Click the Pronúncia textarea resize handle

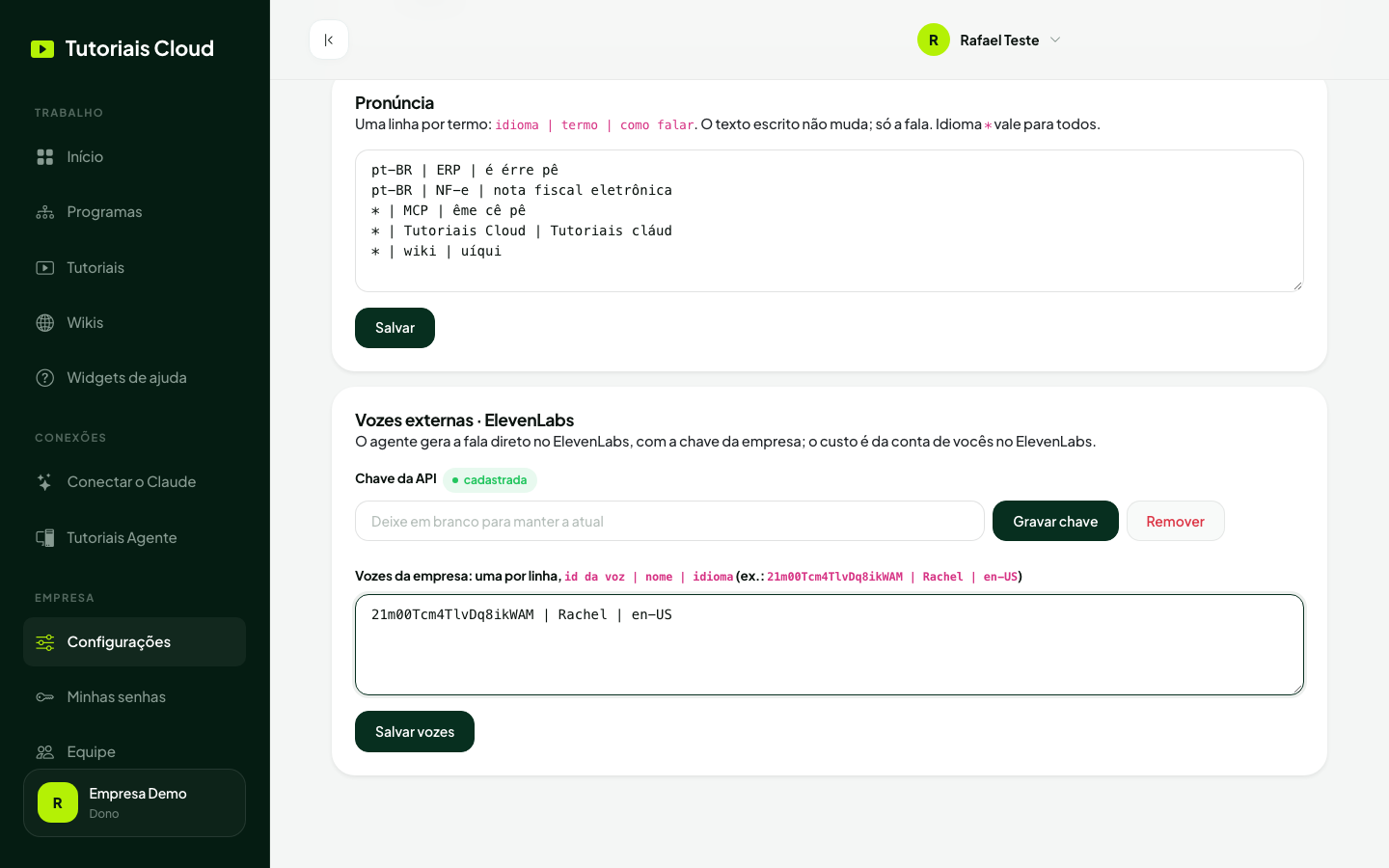click(1297, 285)
